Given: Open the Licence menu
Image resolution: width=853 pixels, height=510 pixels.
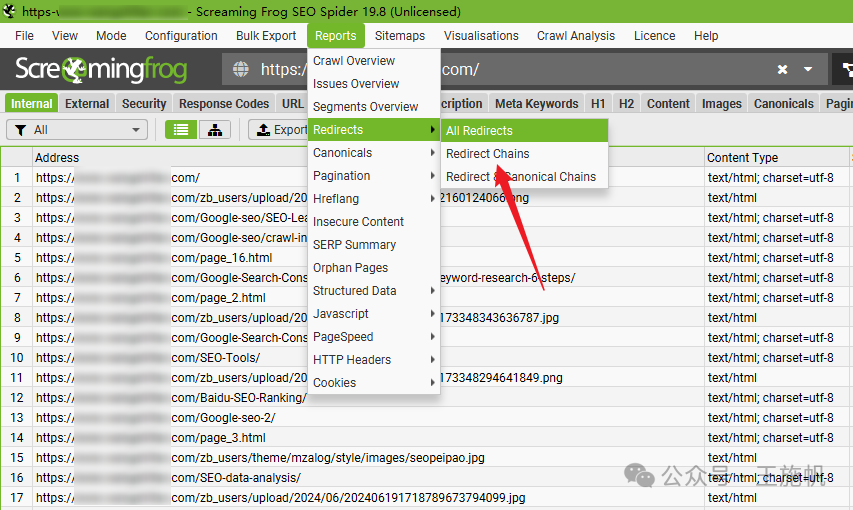Looking at the screenshot, I should pyautogui.click(x=654, y=35).
